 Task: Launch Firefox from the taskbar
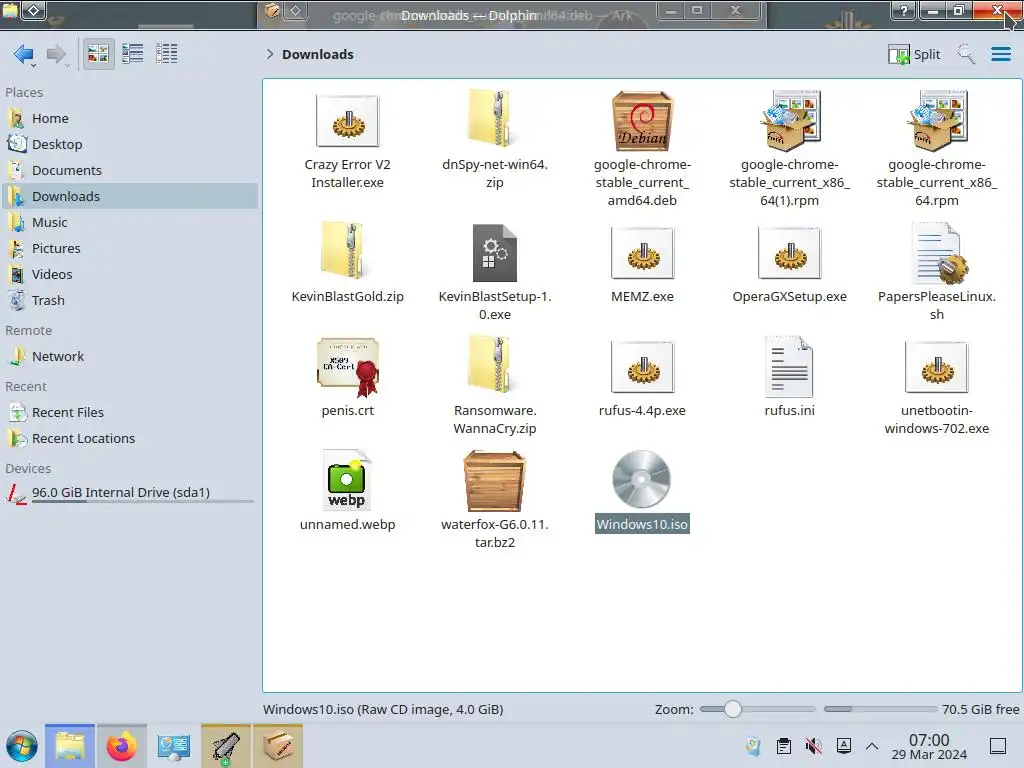[121, 746]
